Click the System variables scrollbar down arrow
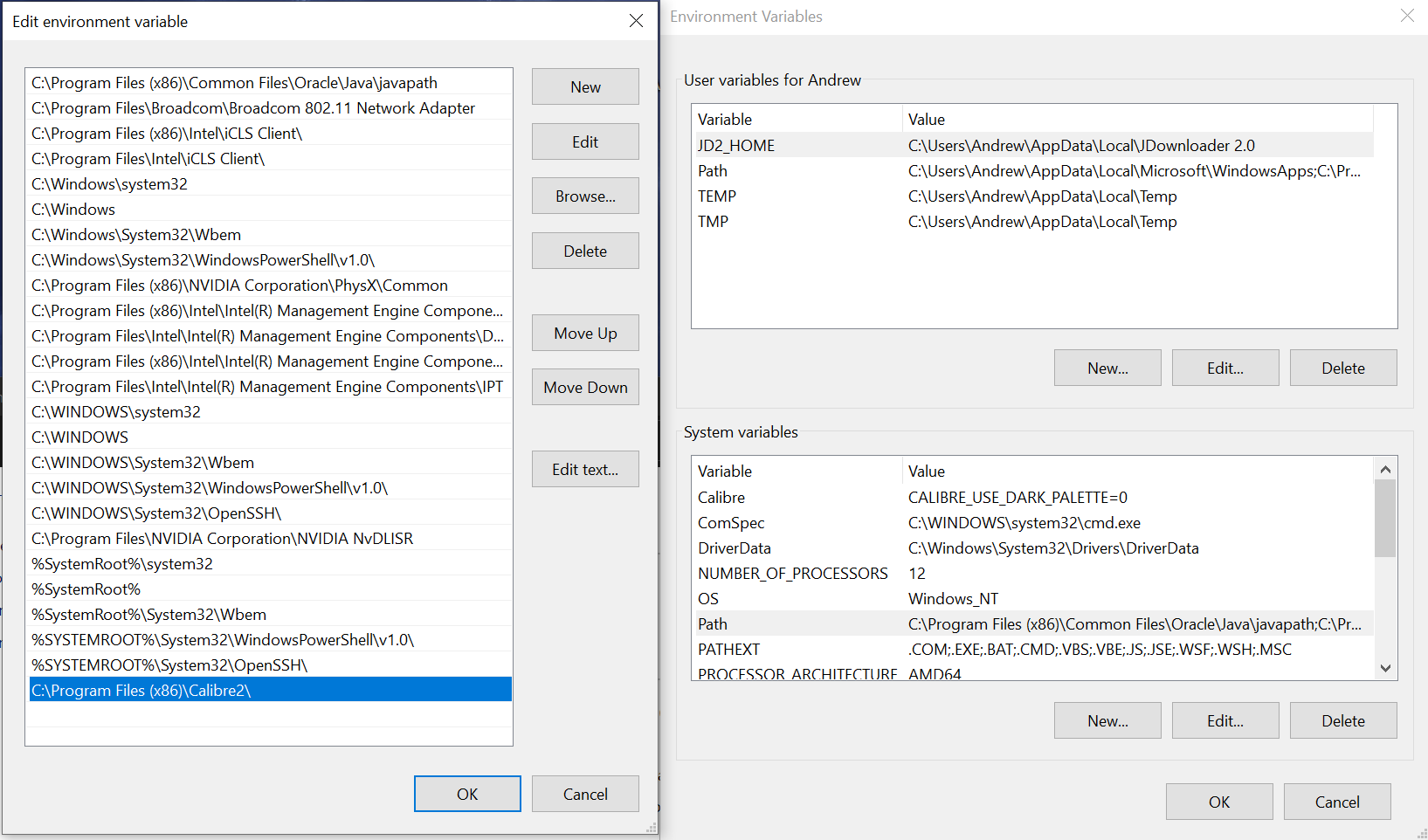1428x840 pixels. (x=1385, y=668)
